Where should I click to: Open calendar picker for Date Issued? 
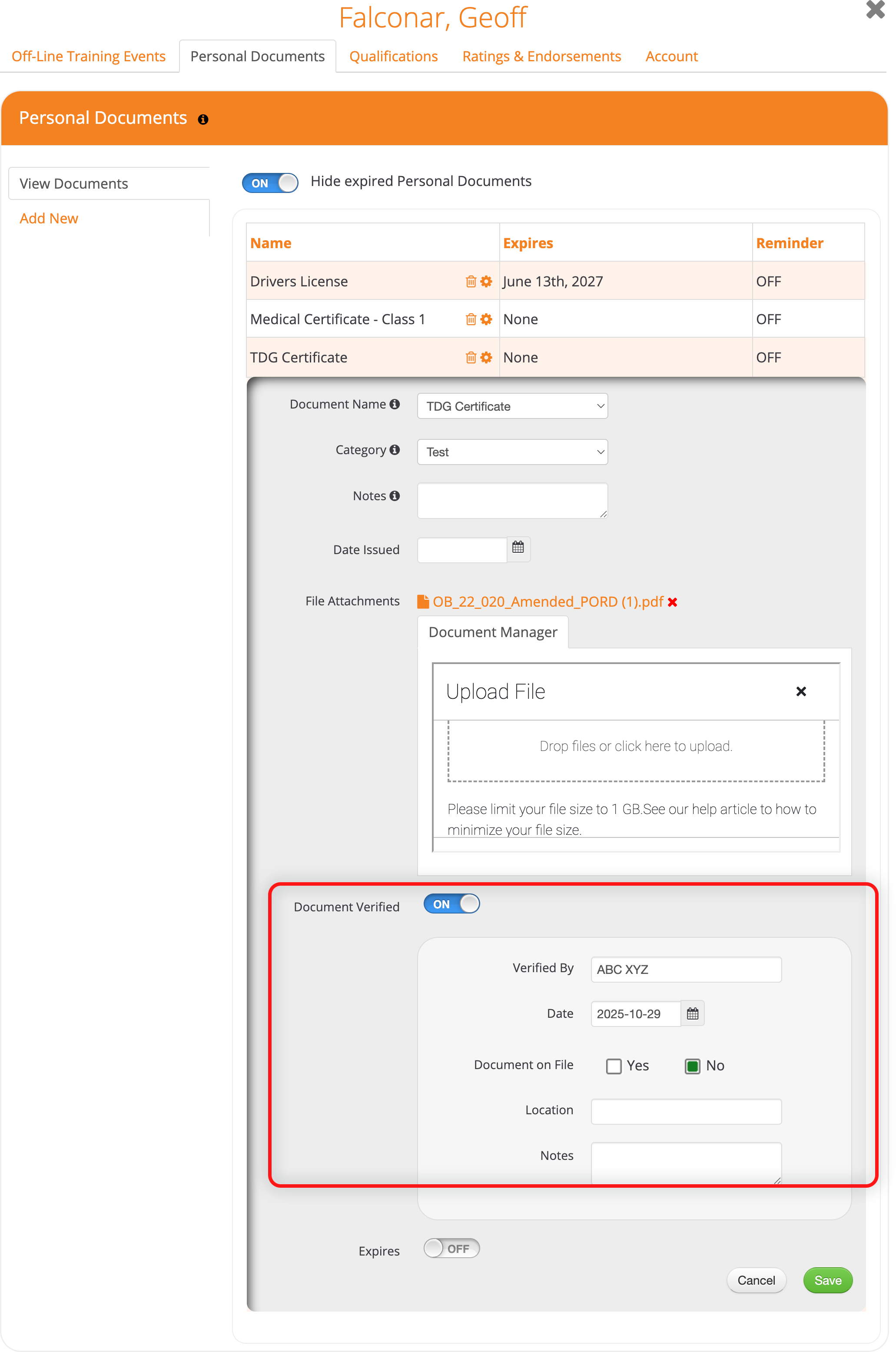(518, 548)
